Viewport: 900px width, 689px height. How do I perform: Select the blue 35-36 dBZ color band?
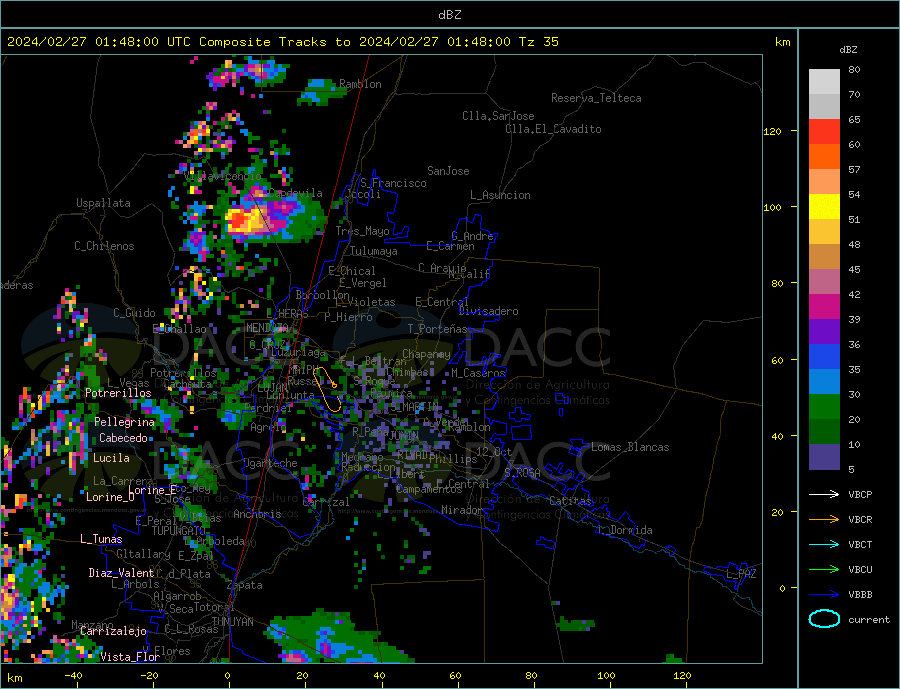pyautogui.click(x=824, y=357)
